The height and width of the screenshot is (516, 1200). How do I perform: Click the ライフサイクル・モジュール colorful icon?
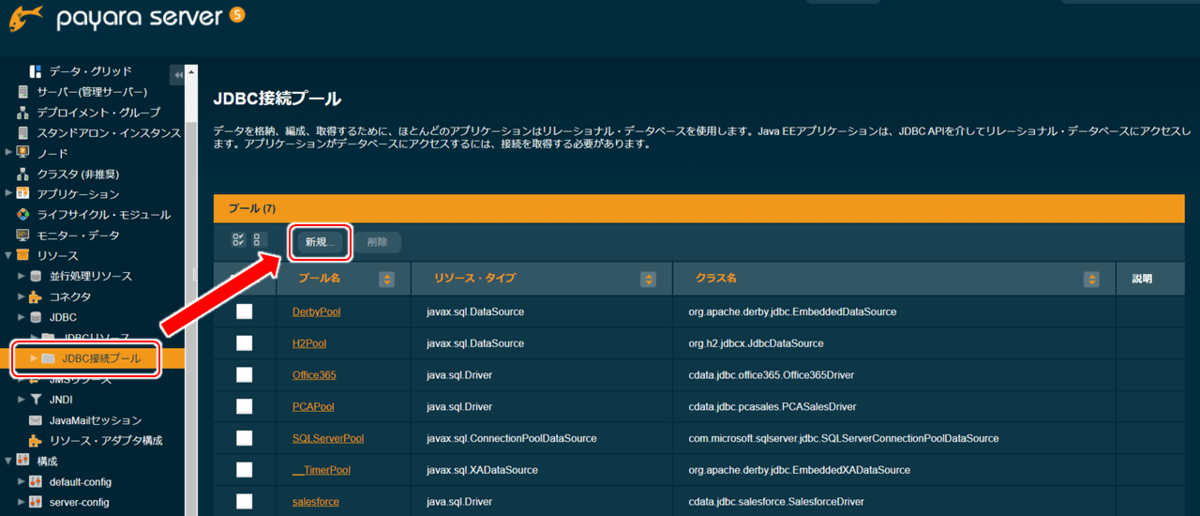[x=23, y=214]
